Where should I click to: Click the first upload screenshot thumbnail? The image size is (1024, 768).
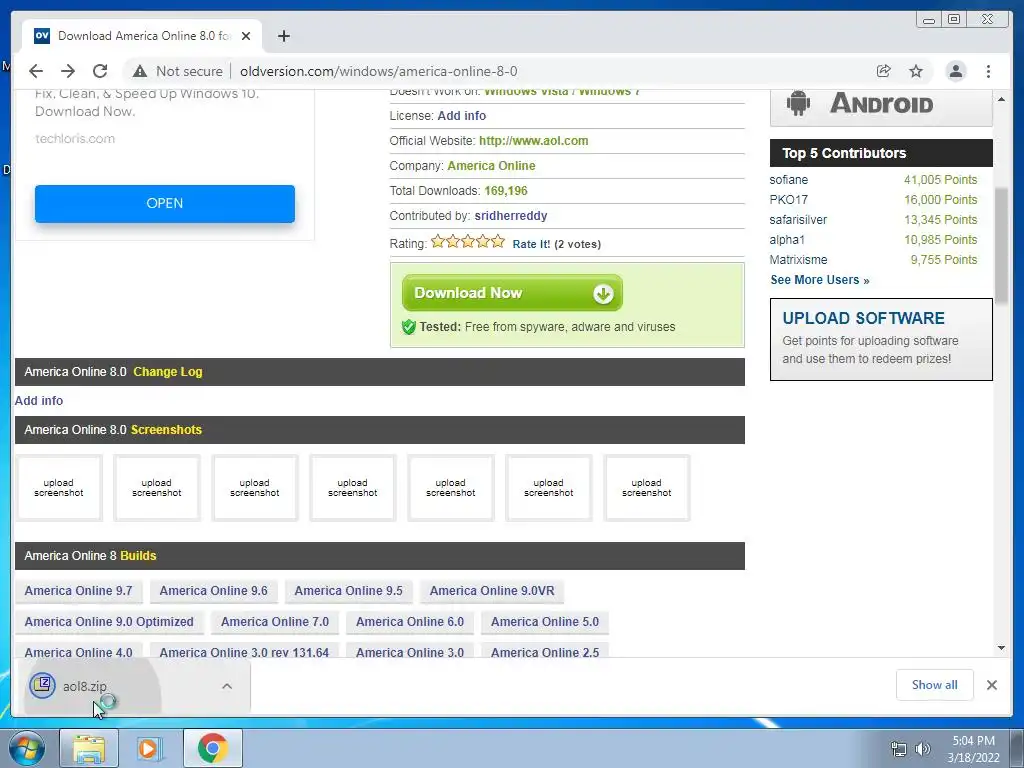(59, 488)
